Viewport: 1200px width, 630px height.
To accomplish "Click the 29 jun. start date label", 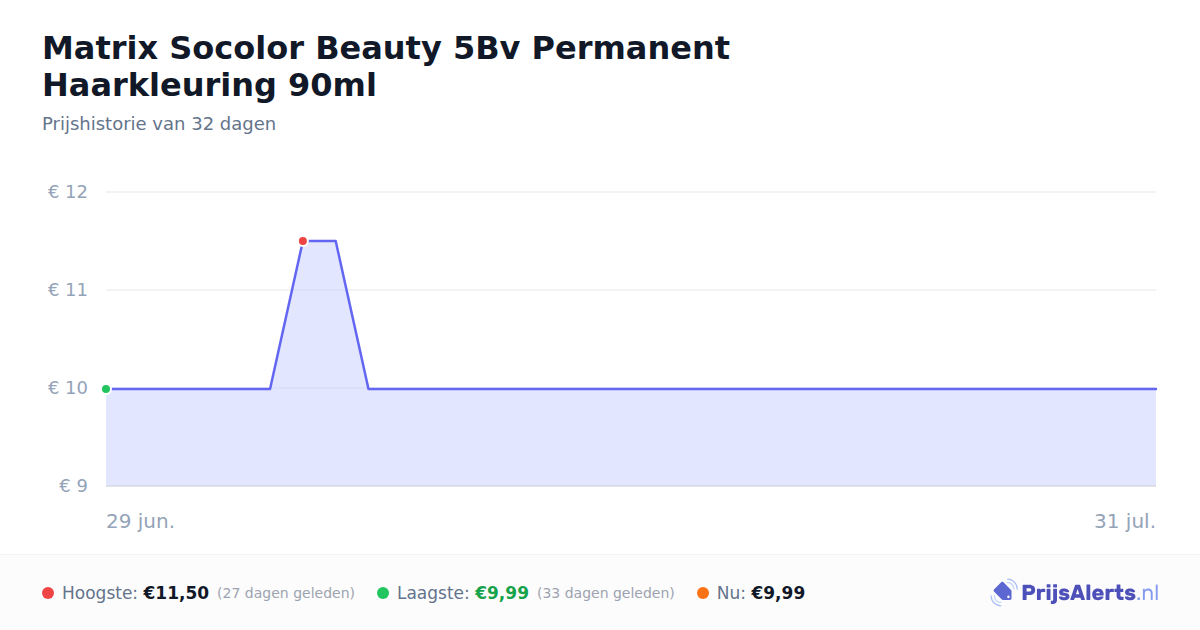I will tap(141, 521).
